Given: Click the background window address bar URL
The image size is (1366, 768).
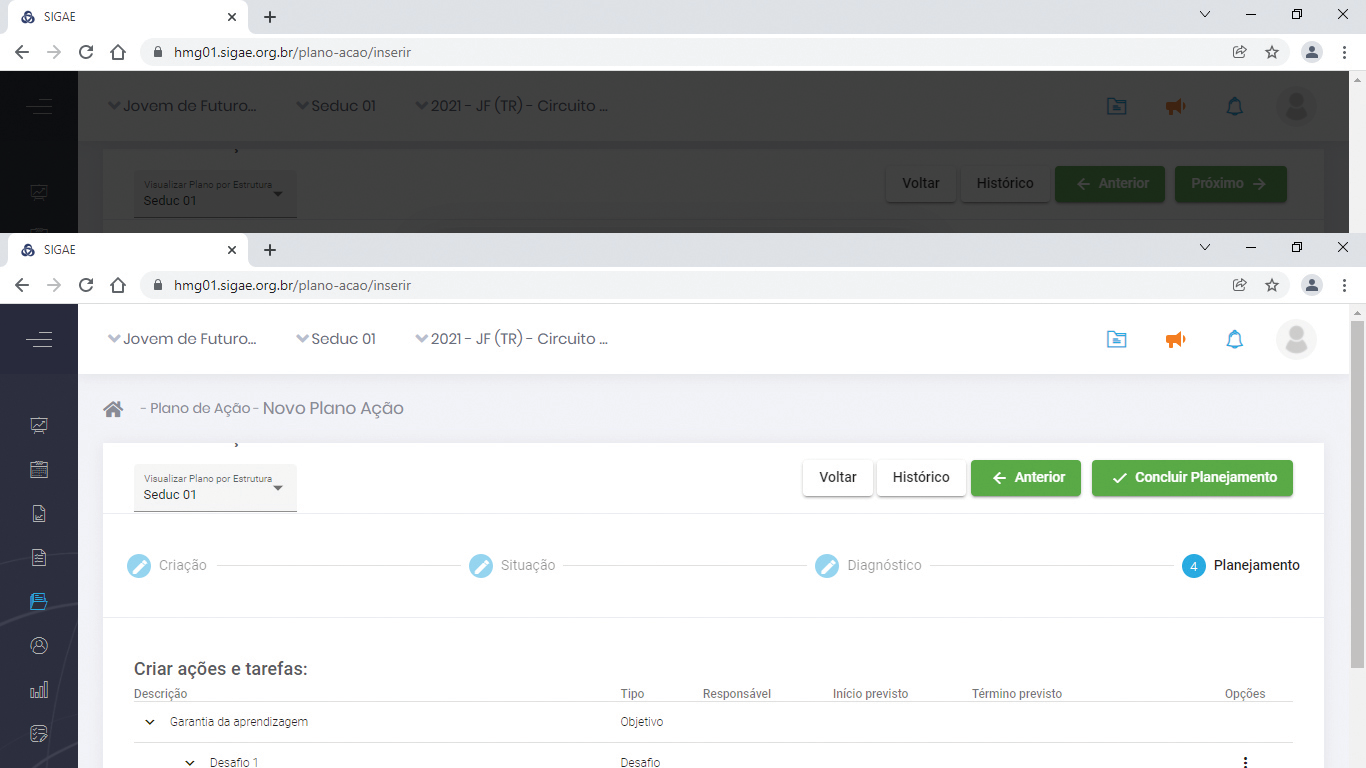Looking at the screenshot, I should [292, 52].
